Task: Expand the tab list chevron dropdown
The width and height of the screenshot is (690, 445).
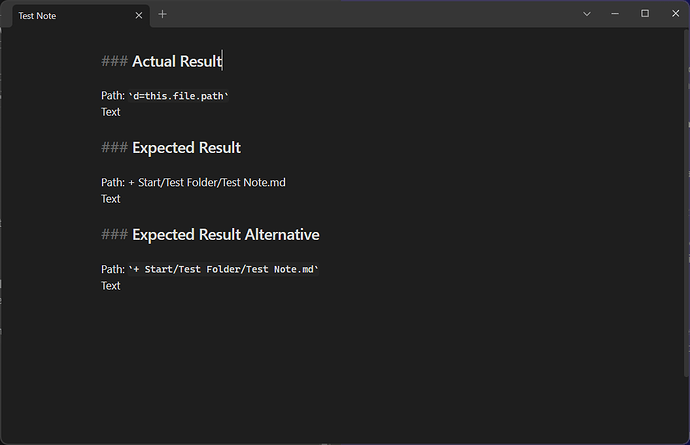Action: [x=587, y=14]
